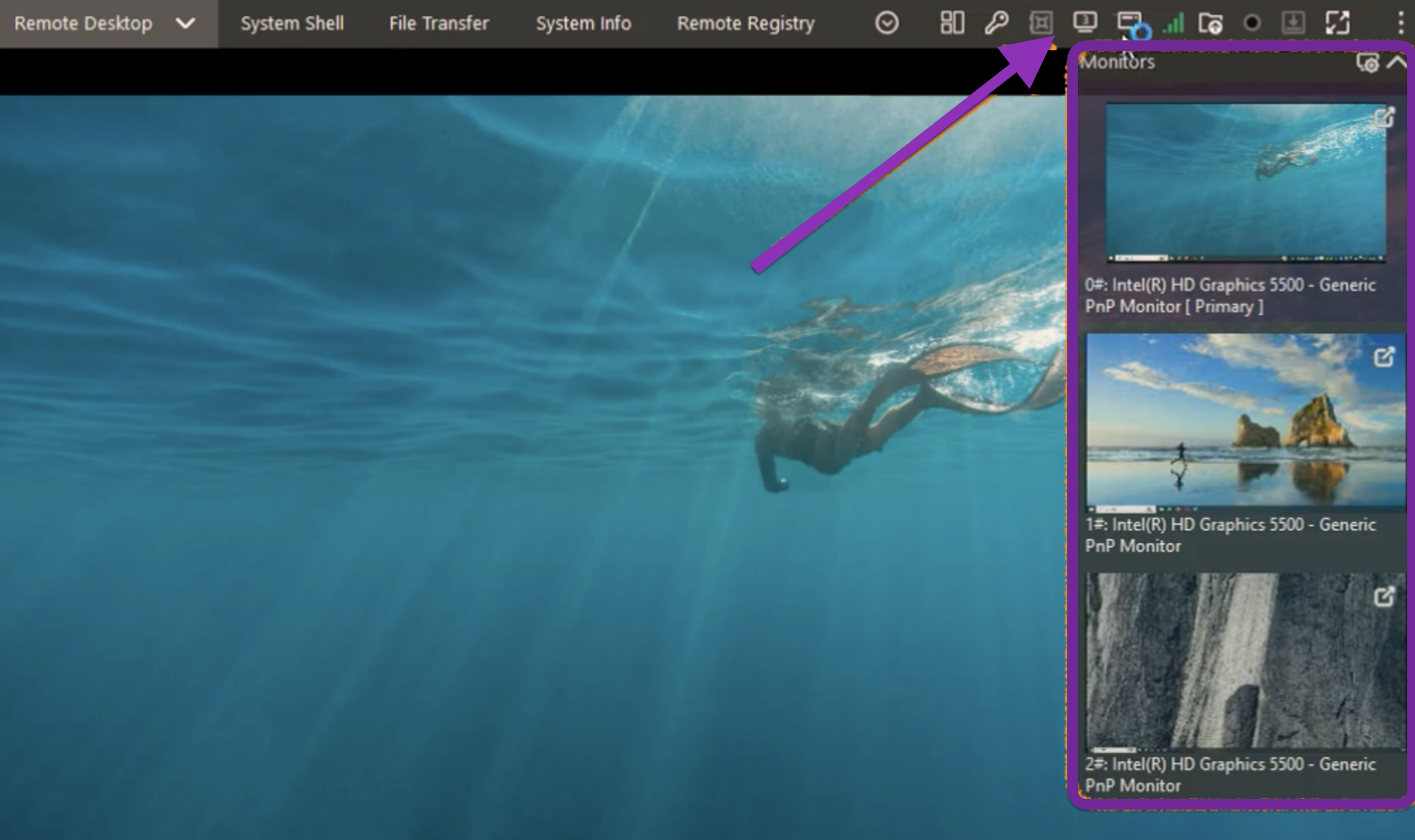Click the fullscreen expand arrows icon
Viewport: 1415px width, 840px height.
click(1337, 23)
